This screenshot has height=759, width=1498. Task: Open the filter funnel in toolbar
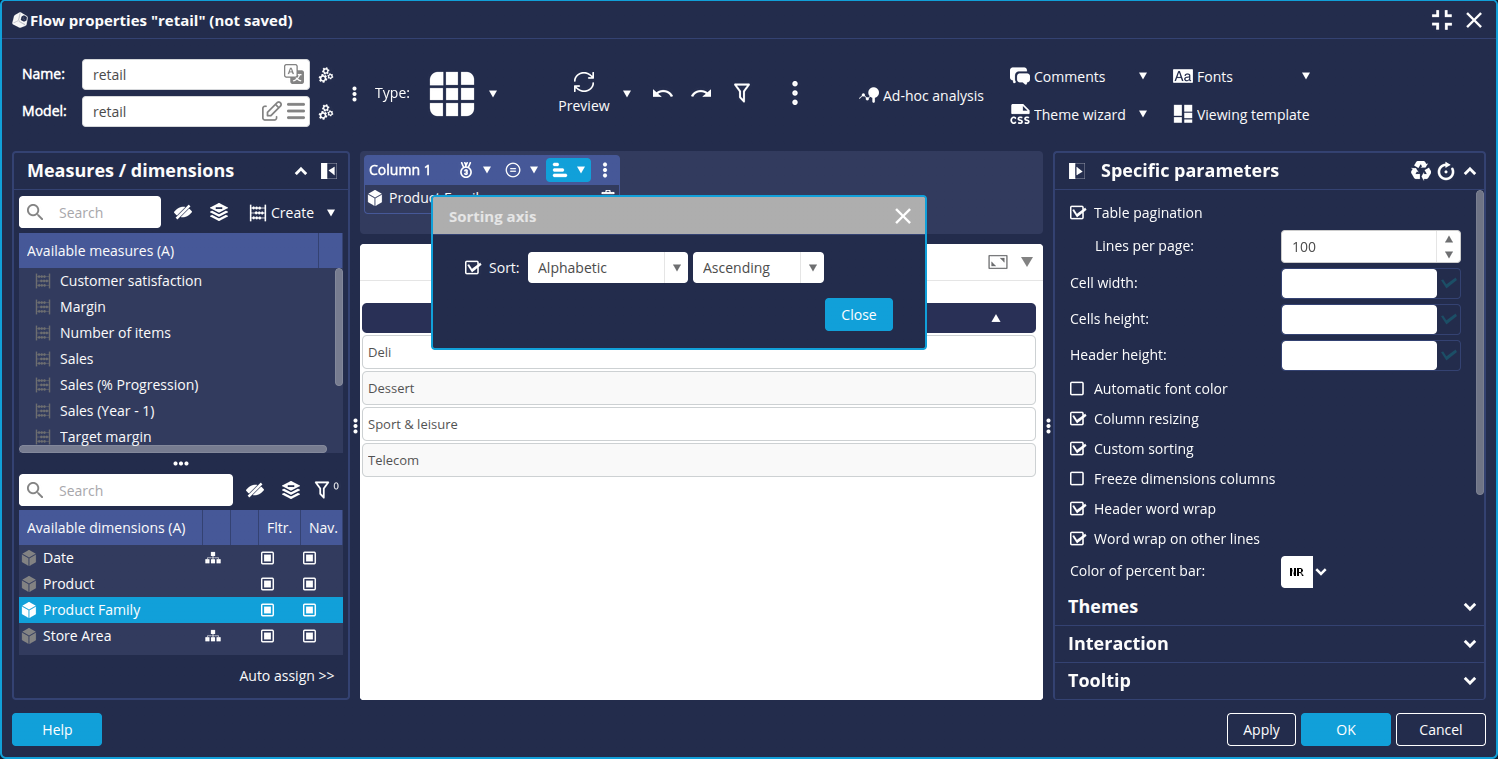coord(741,93)
